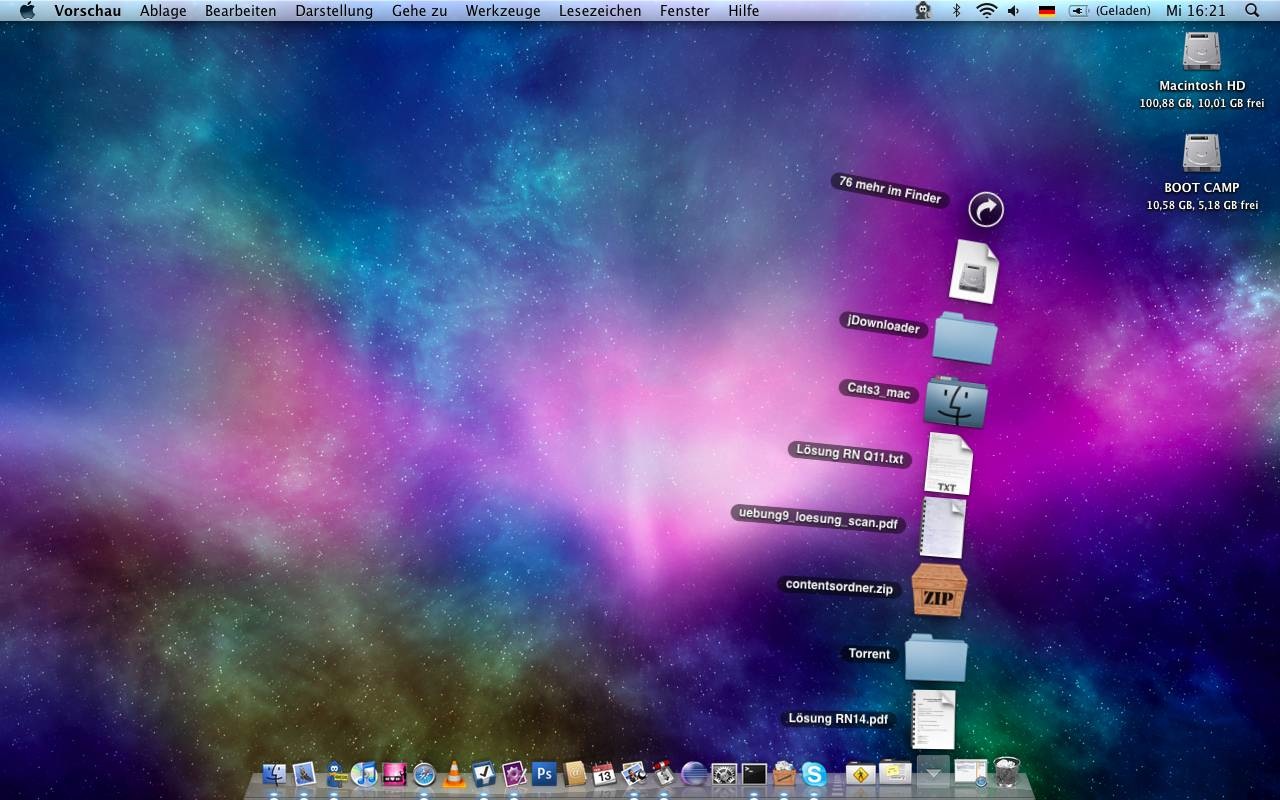Viewport: 1280px width, 800px height.
Task: Open the German flag input menu
Action: [1047, 11]
